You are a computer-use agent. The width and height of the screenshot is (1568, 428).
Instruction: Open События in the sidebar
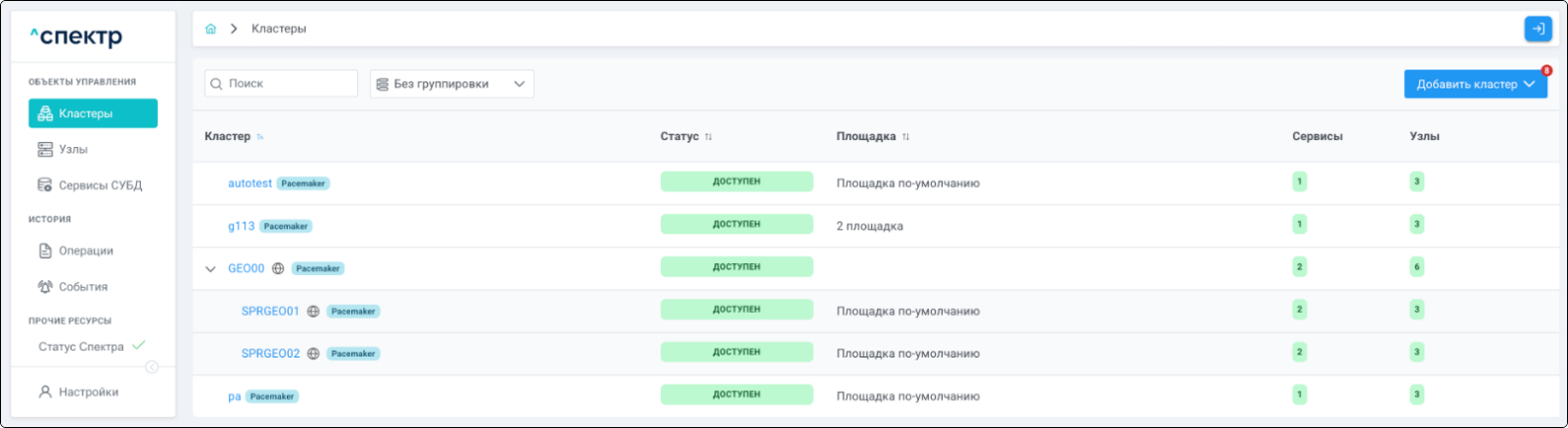click(x=82, y=287)
